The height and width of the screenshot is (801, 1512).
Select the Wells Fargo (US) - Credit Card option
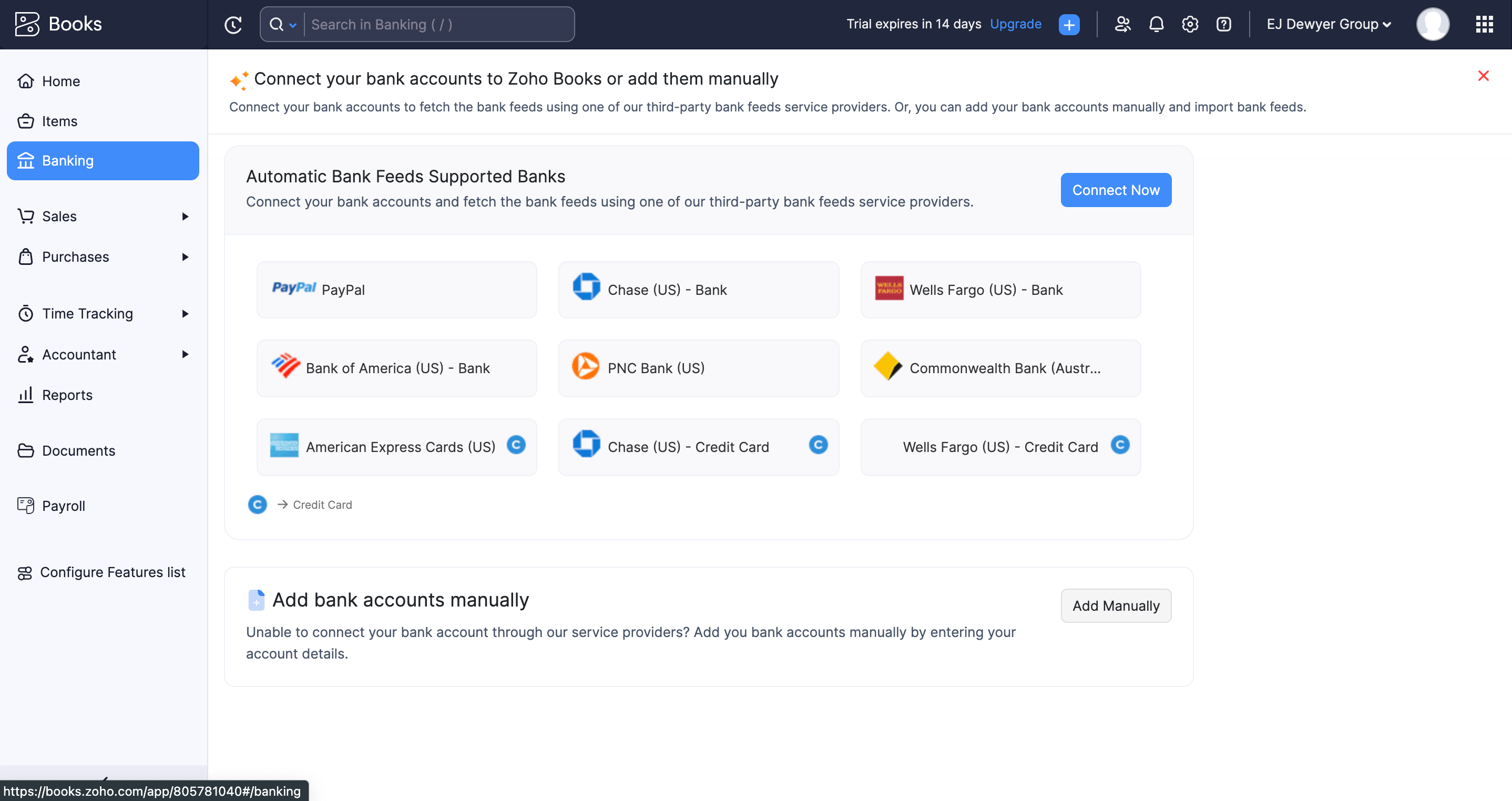[1000, 447]
